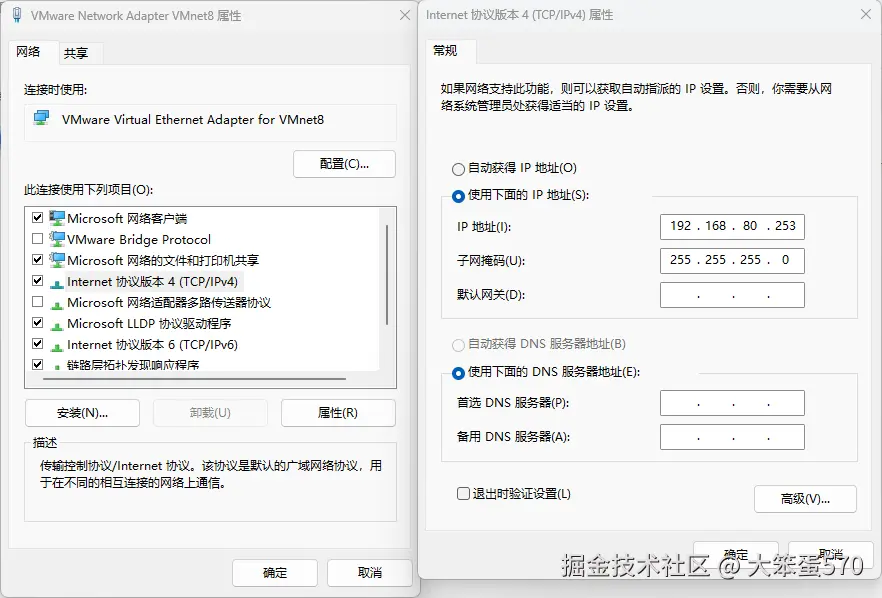Cancel VMnet8 properties with 取消
This screenshot has width=882, height=598.
click(x=370, y=573)
